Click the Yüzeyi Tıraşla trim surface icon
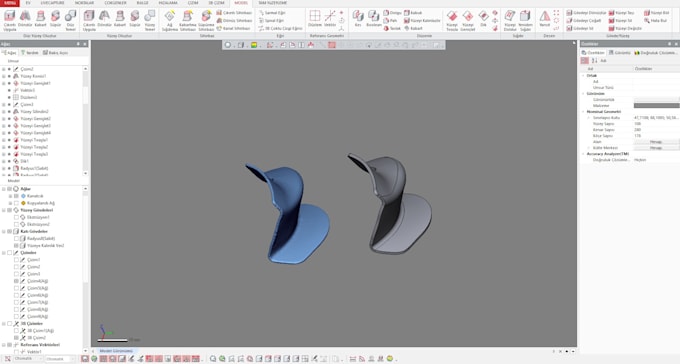This screenshot has width=680, height=364. click(452, 20)
